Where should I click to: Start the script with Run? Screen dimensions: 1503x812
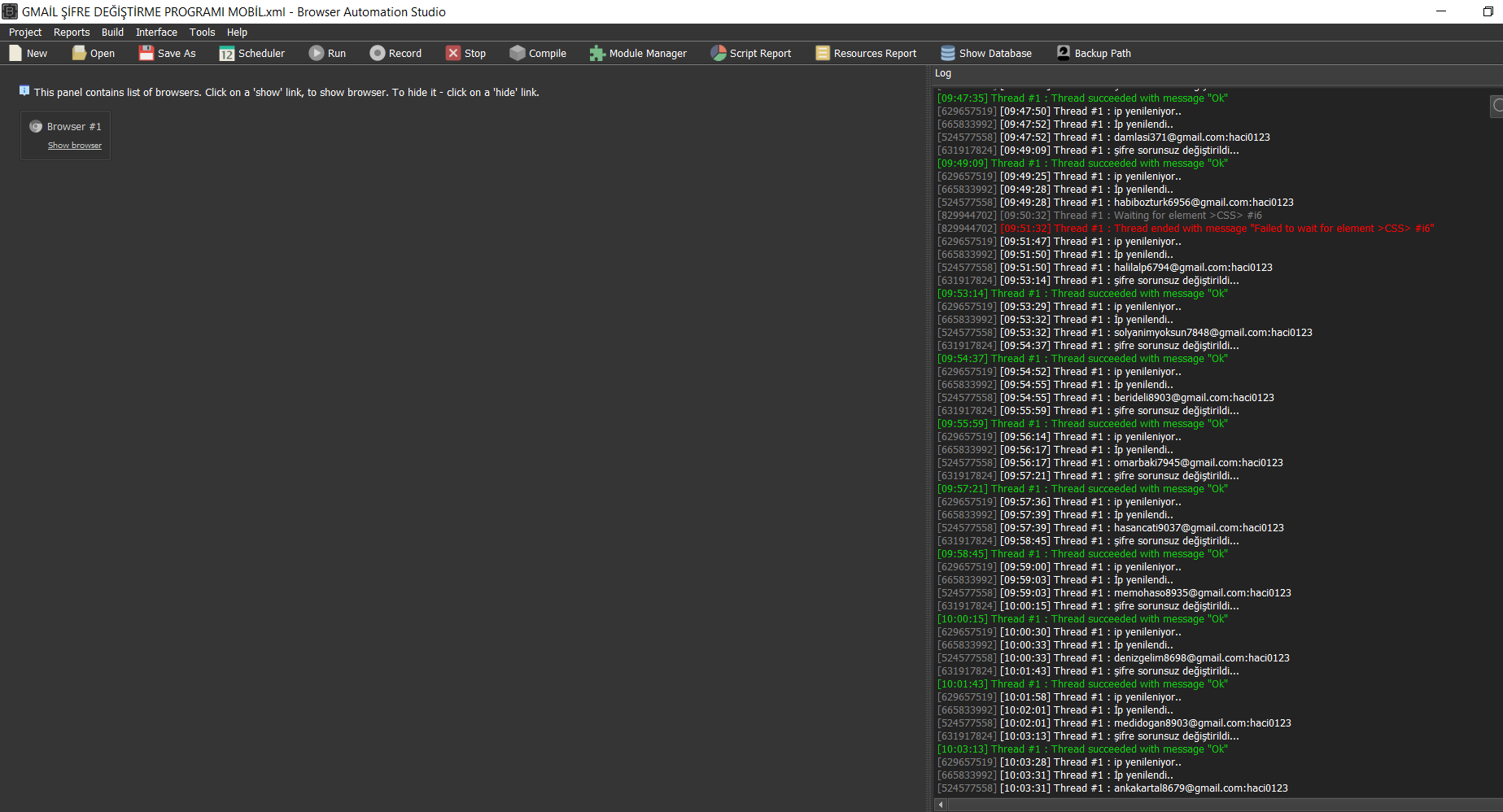point(328,53)
